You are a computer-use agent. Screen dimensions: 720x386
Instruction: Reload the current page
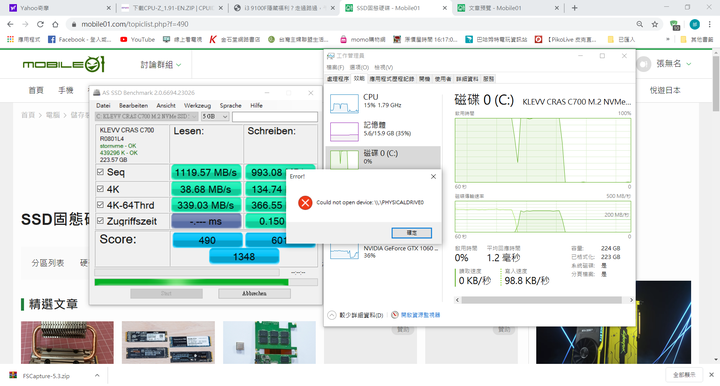(x=40, y=24)
